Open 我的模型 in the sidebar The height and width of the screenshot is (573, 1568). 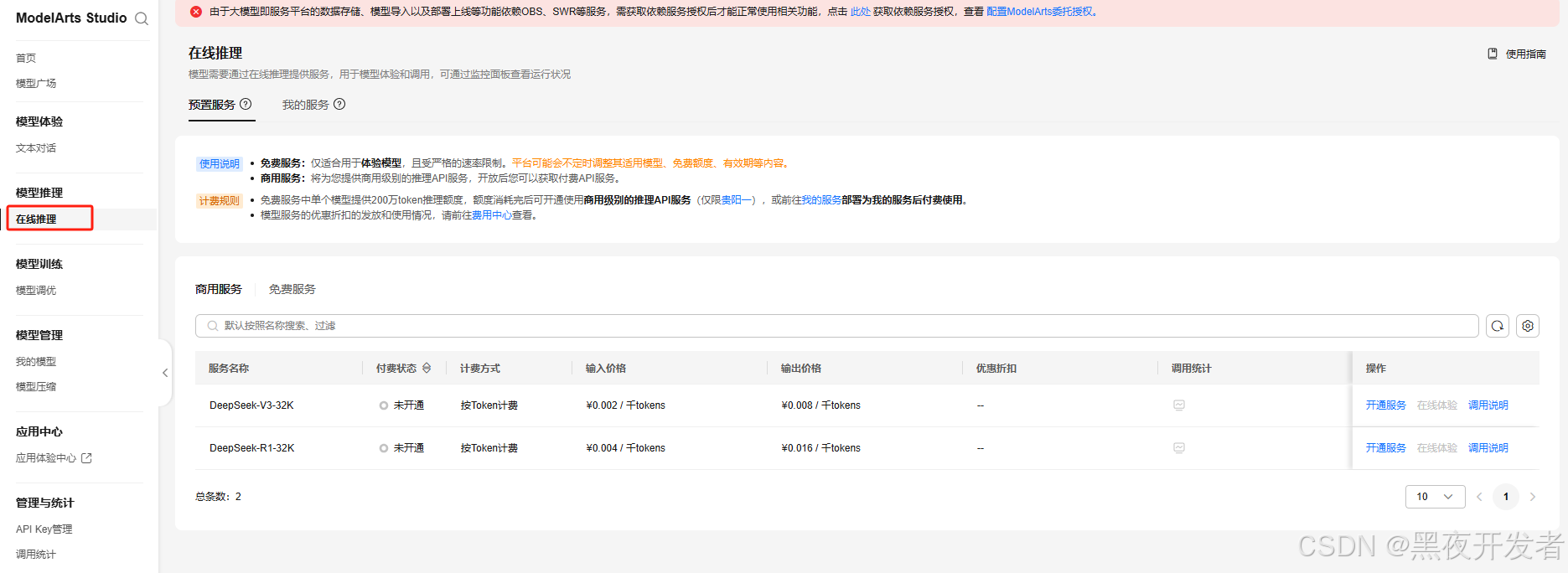36,362
